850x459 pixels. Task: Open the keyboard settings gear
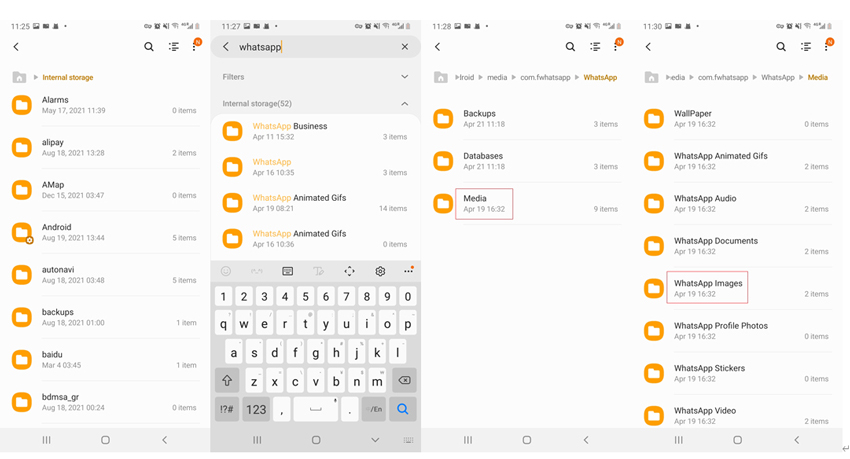pyautogui.click(x=380, y=271)
